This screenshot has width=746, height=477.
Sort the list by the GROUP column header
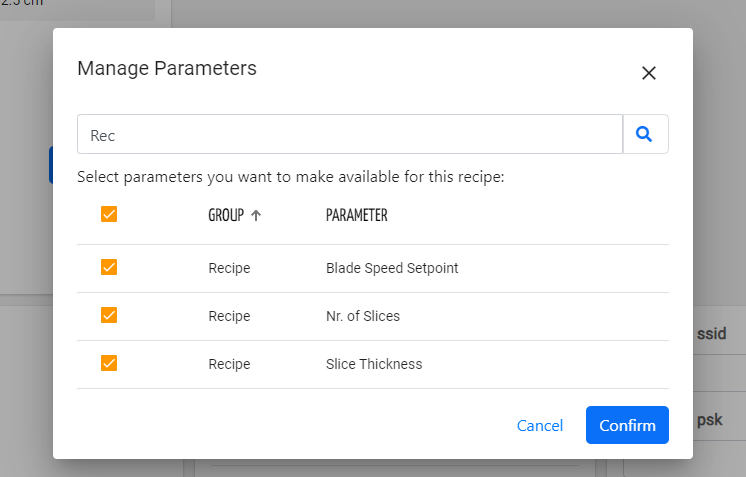(226, 215)
